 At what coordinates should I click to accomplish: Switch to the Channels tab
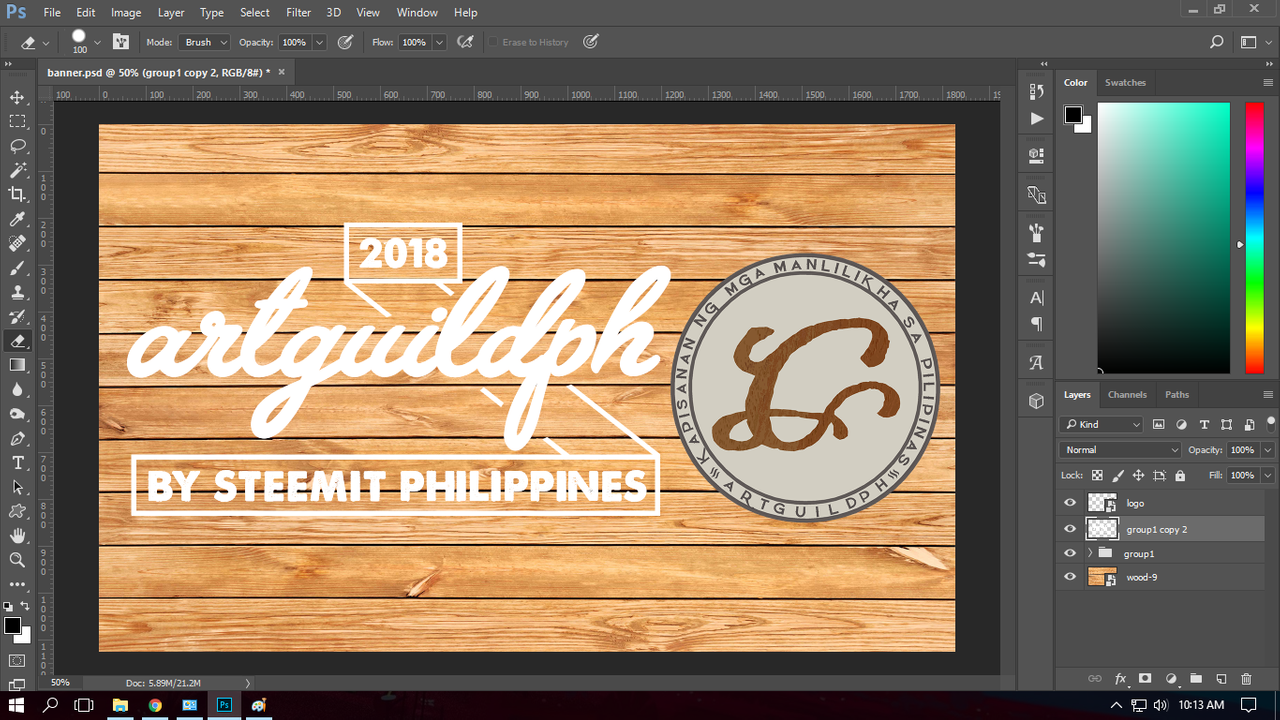(x=1127, y=394)
